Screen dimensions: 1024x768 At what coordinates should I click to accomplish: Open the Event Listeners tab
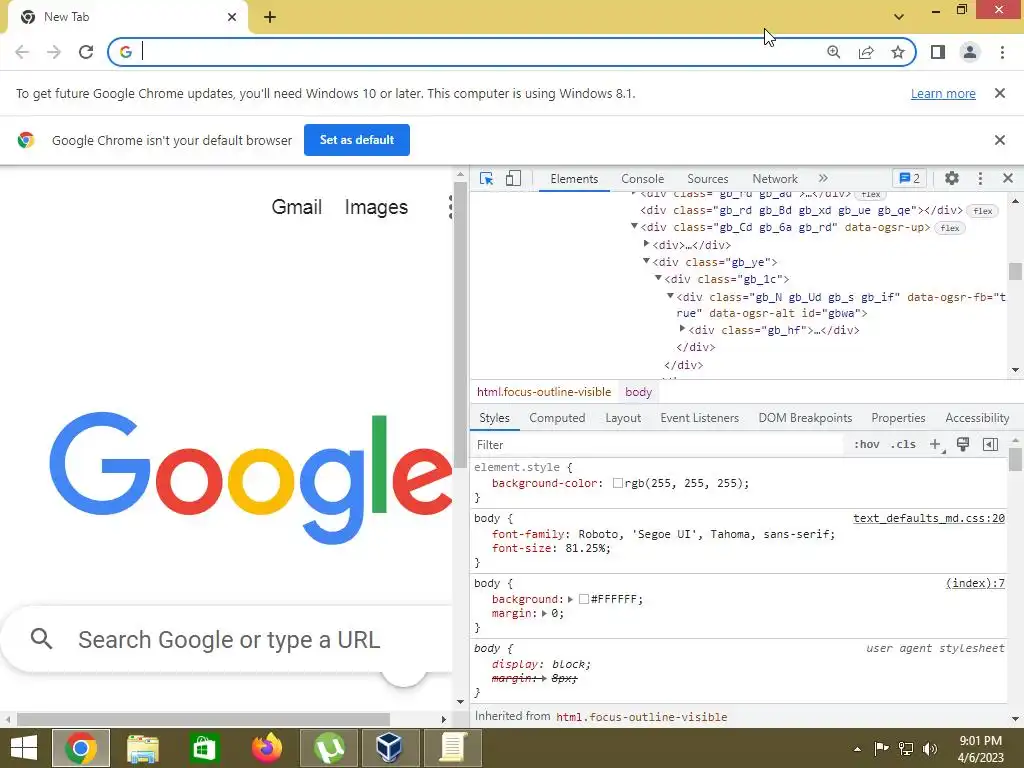click(699, 418)
